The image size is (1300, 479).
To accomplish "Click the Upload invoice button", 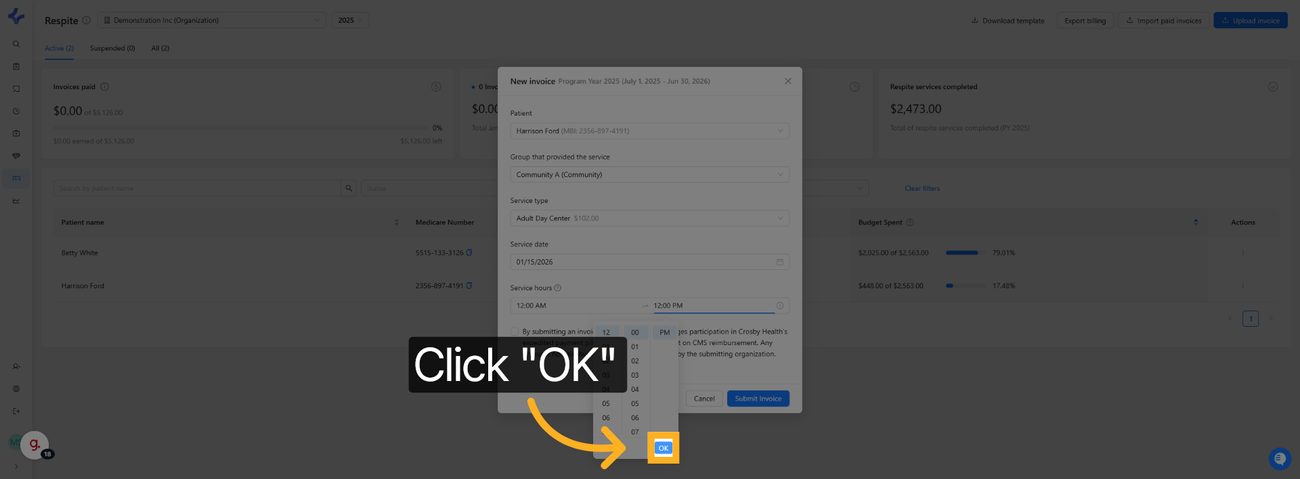I will [1250, 20].
